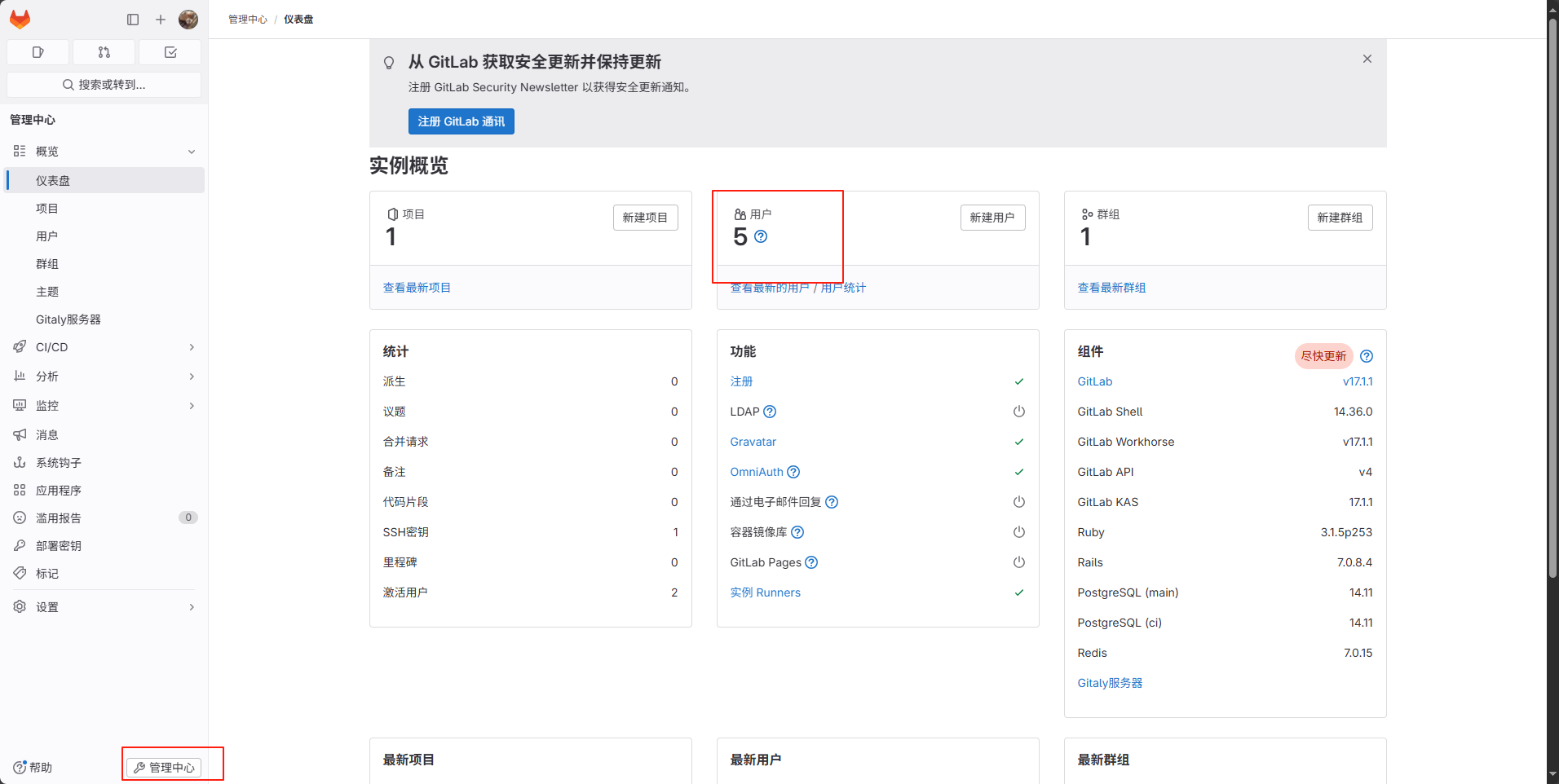The image size is (1559, 784).
Task: Open 系统钩子 in the sidebar
Action: coord(104,463)
